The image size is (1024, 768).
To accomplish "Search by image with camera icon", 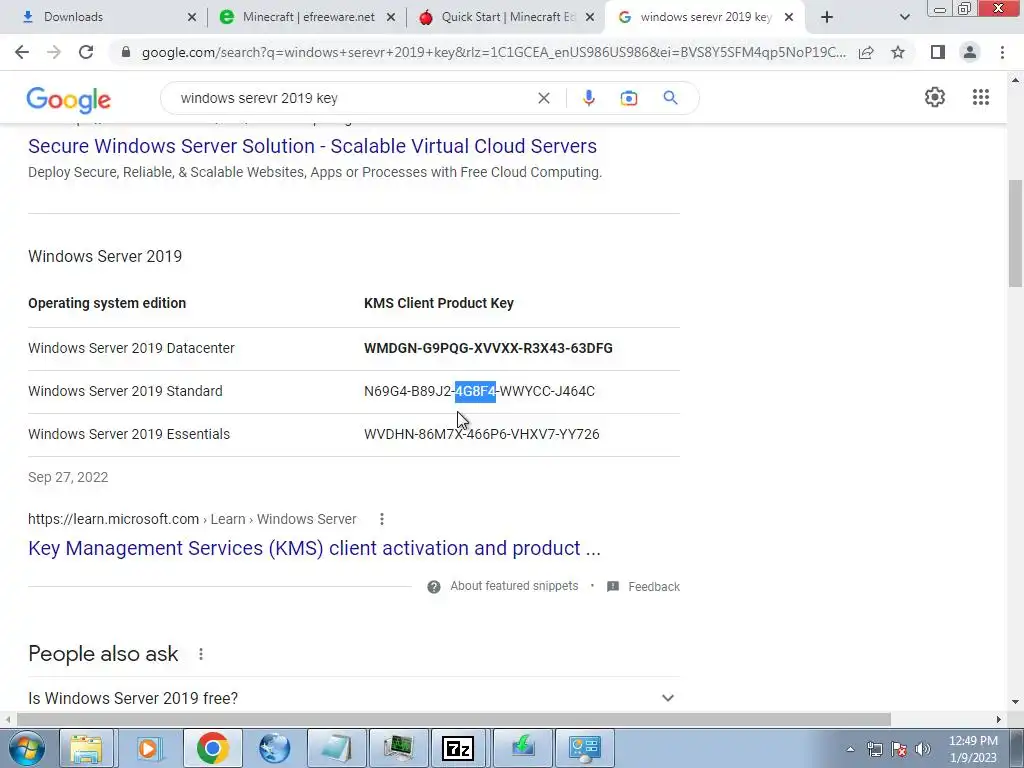I will click(x=629, y=98).
